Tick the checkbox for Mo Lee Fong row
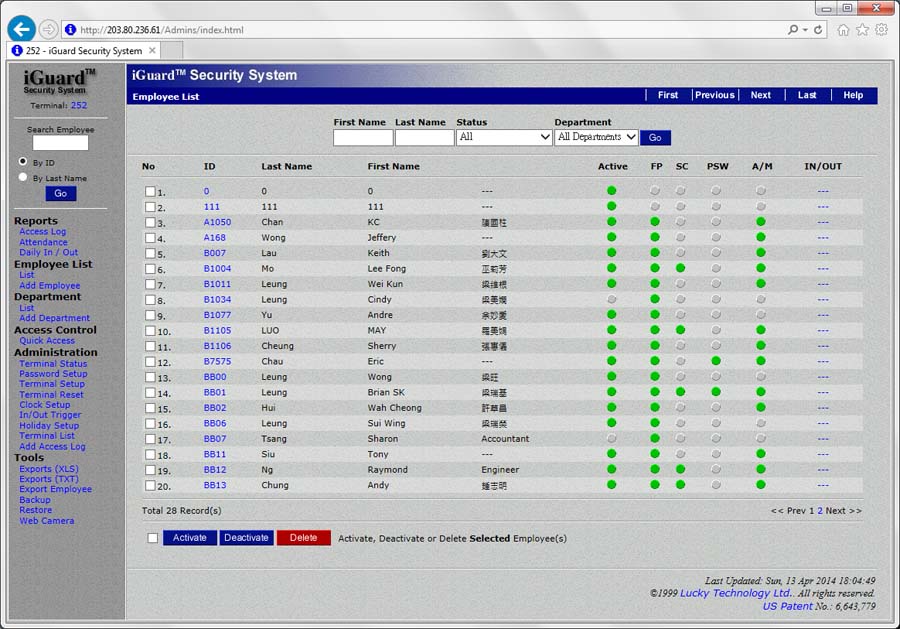The height and width of the screenshot is (629, 900). [150, 269]
